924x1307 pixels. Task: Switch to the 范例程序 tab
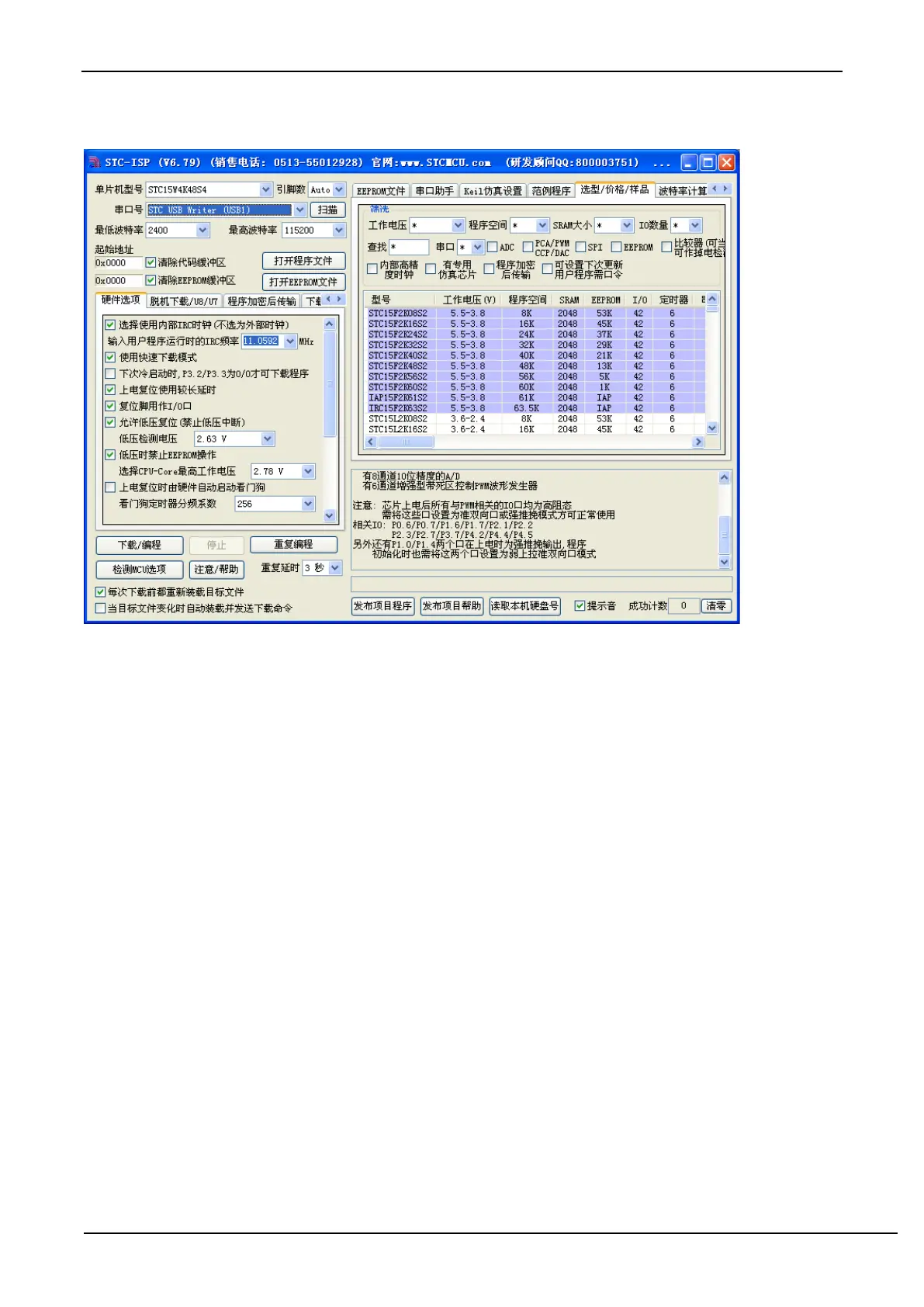tap(552, 191)
